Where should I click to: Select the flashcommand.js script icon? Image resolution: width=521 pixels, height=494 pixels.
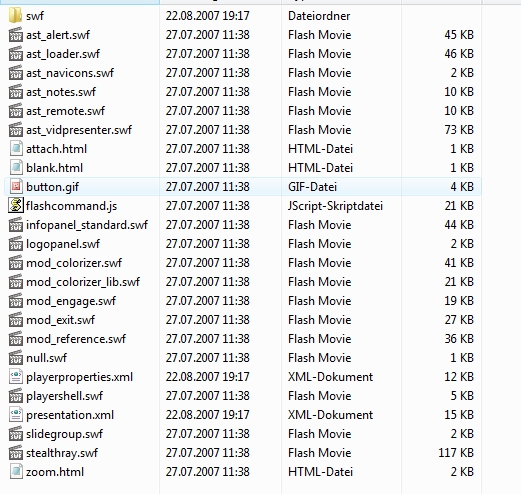[16, 206]
